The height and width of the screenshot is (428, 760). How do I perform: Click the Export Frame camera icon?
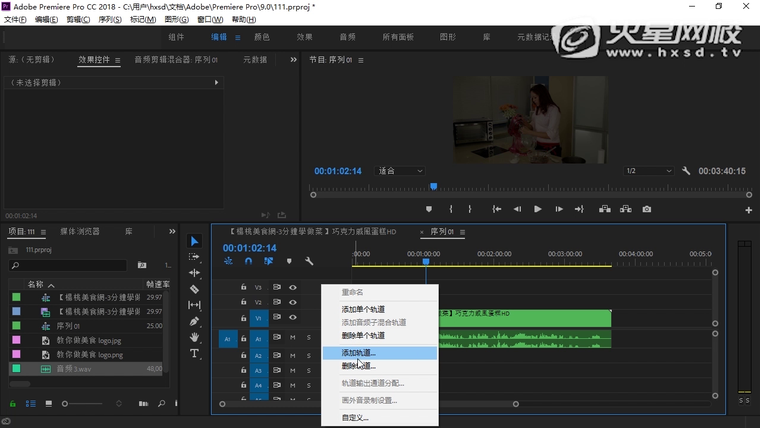(x=647, y=209)
